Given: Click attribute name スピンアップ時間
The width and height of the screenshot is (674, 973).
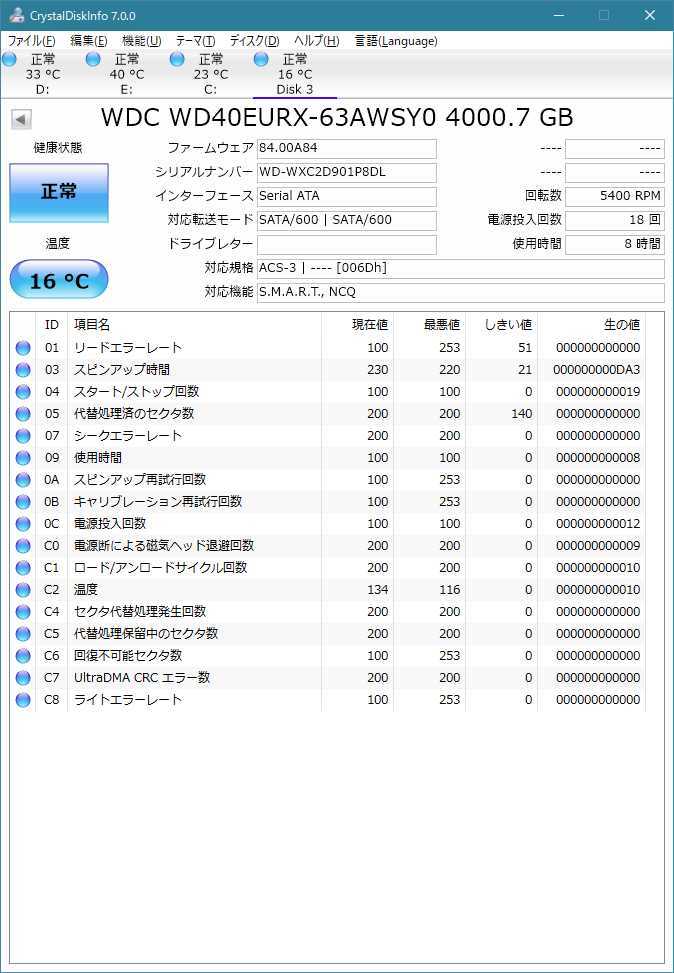Looking at the screenshot, I should tap(122, 370).
